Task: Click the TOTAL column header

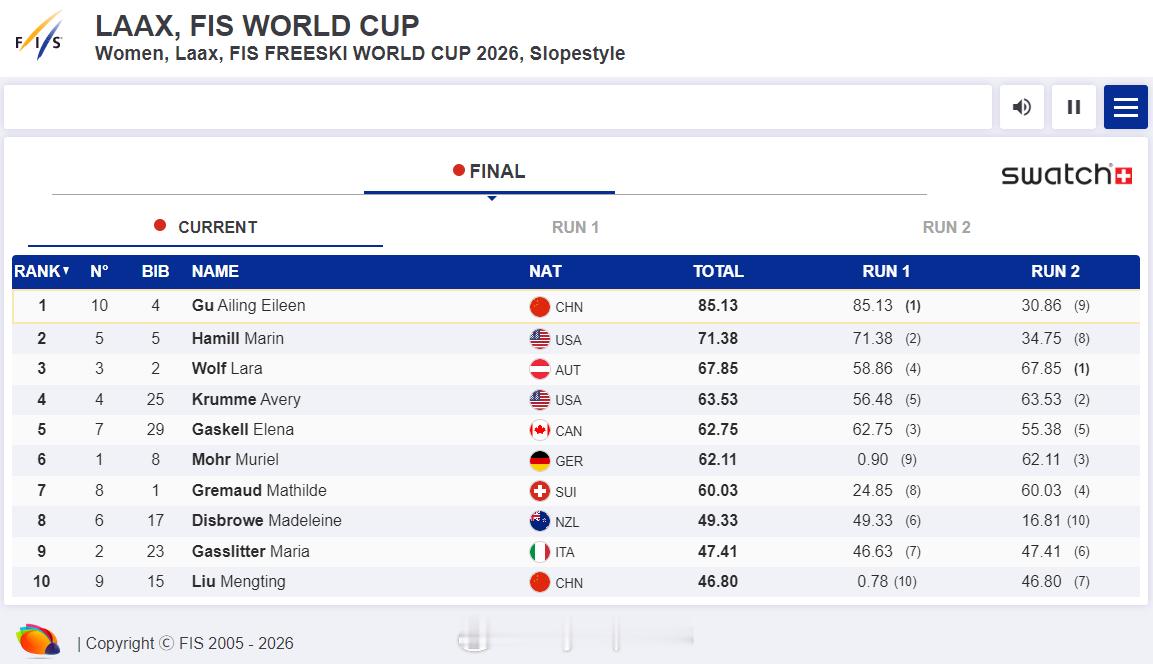Action: 718,271
